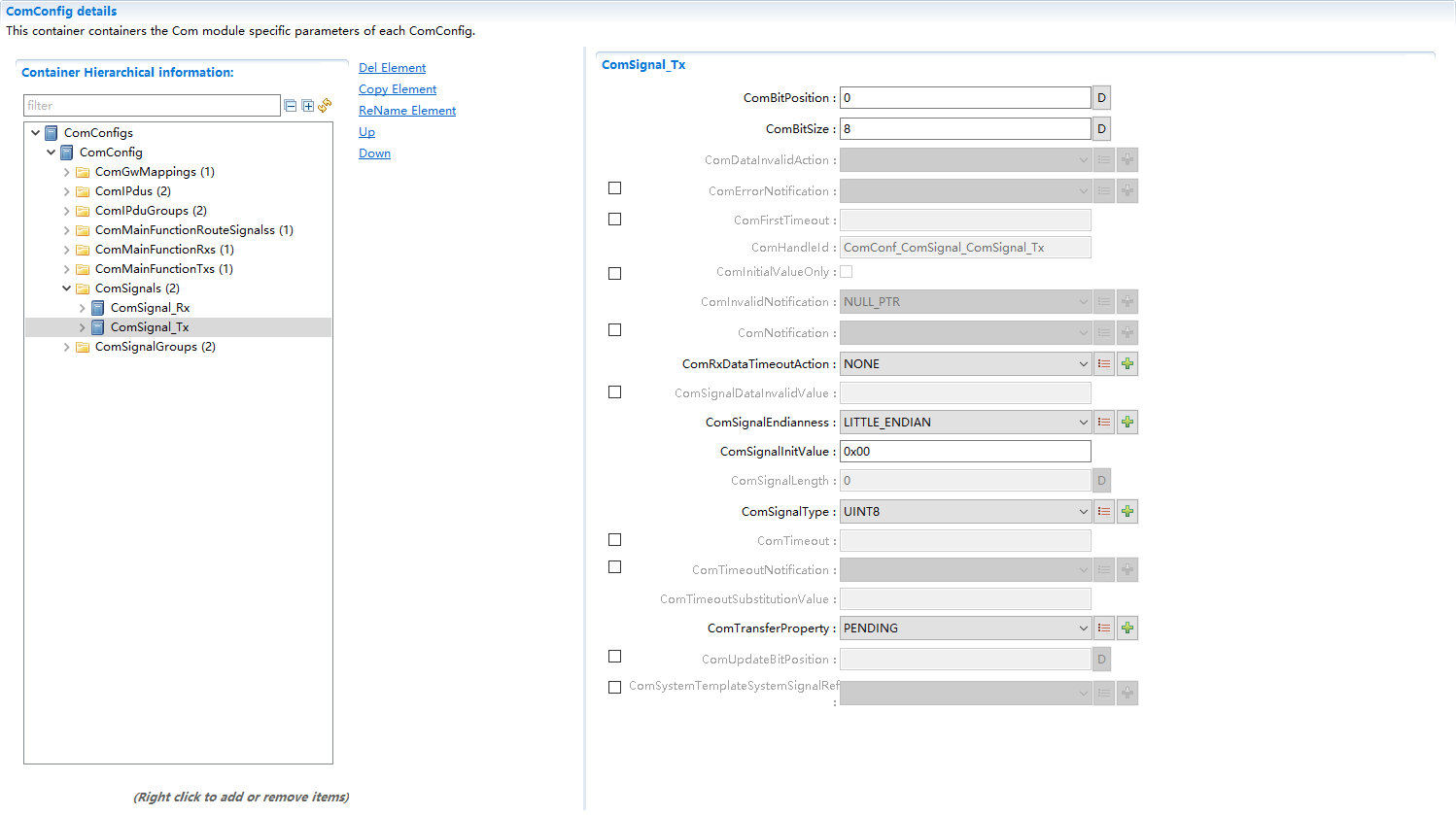Image resolution: width=1456 pixels, height=815 pixels.
Task: Click the expand-all icon beside filter box
Action: click(307, 106)
